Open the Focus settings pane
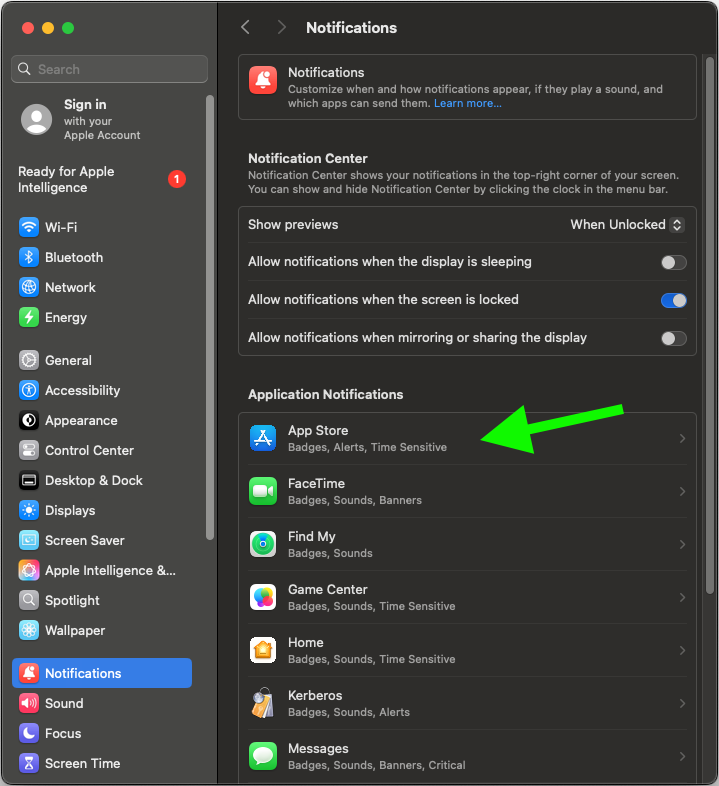The image size is (719, 786). pos(102,733)
